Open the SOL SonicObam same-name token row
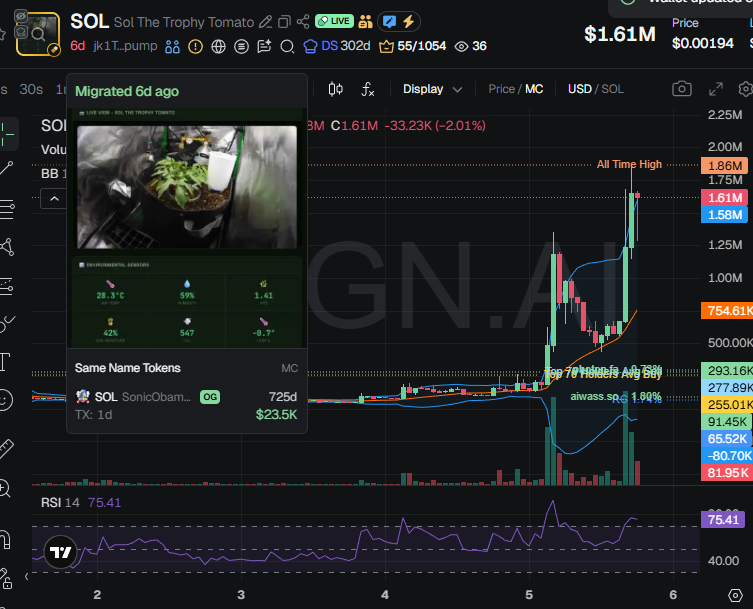This screenshot has width=753, height=609. click(x=186, y=406)
